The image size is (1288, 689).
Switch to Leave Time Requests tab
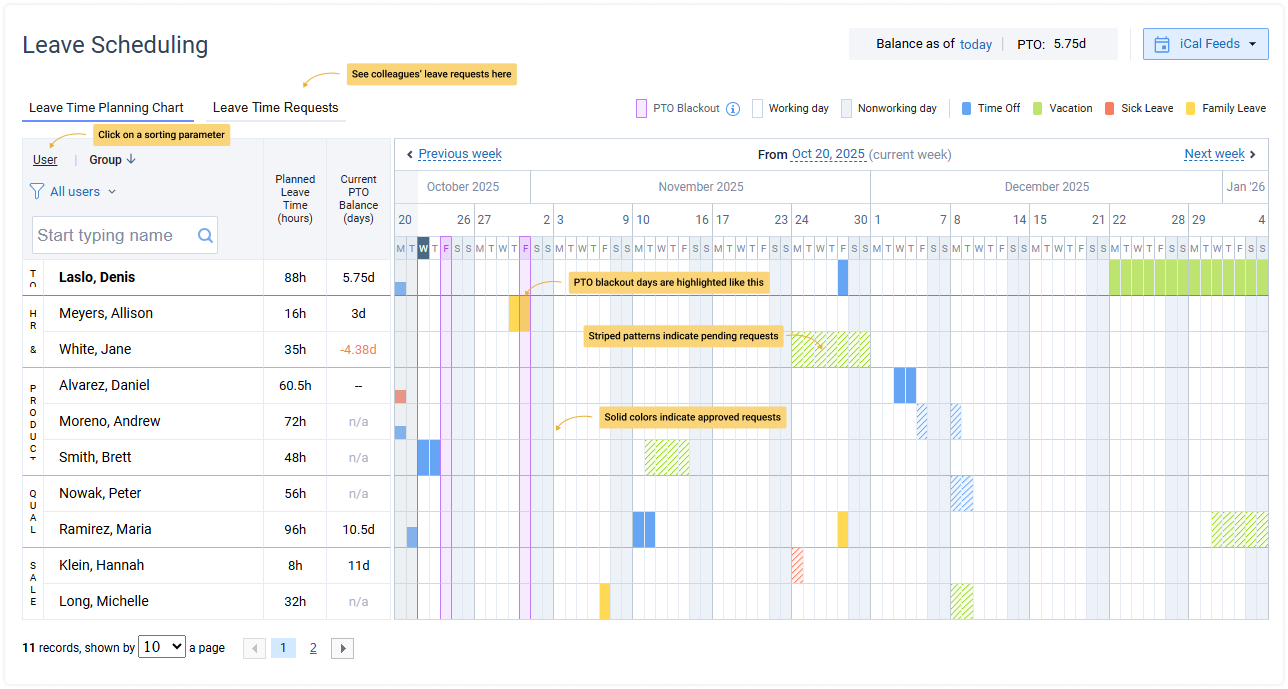275,108
